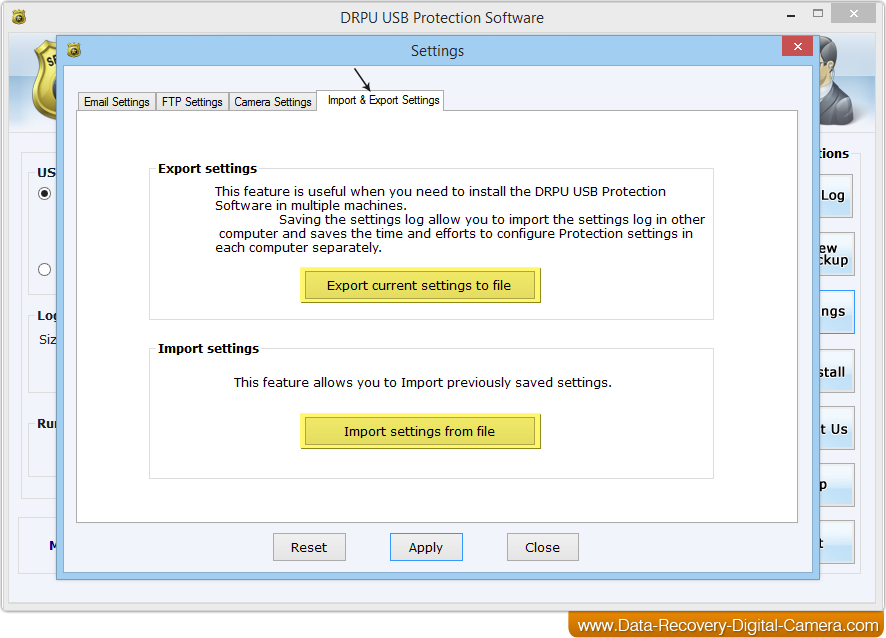
Task: Click the Close button in Settings dialog
Action: click(542, 547)
